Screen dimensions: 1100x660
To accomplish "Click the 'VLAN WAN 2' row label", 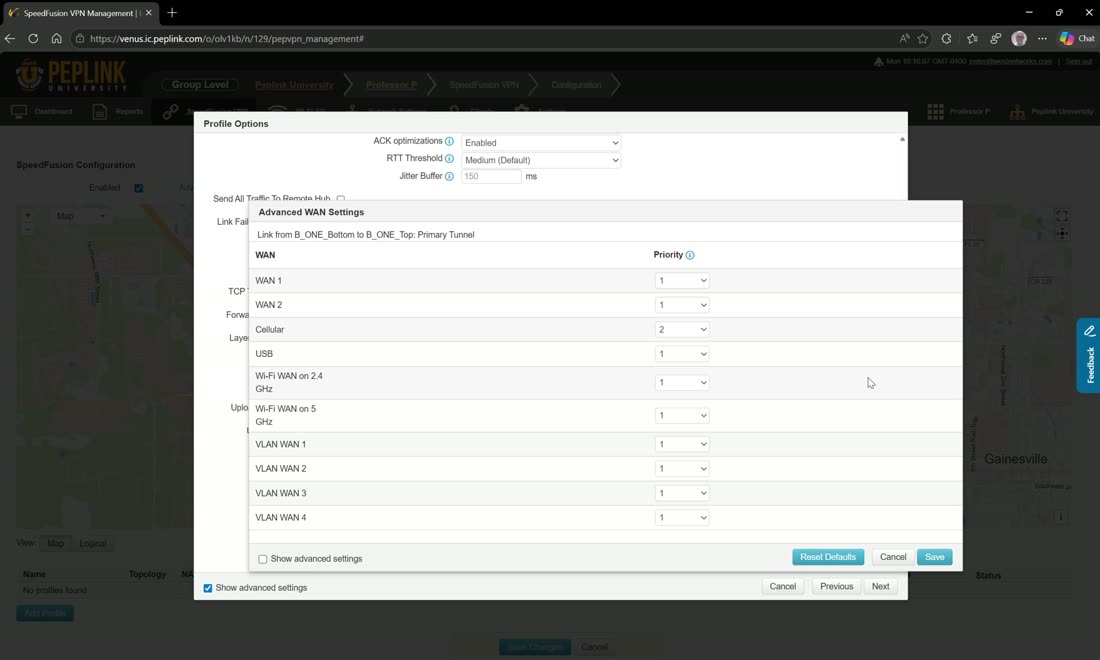I will point(281,469).
